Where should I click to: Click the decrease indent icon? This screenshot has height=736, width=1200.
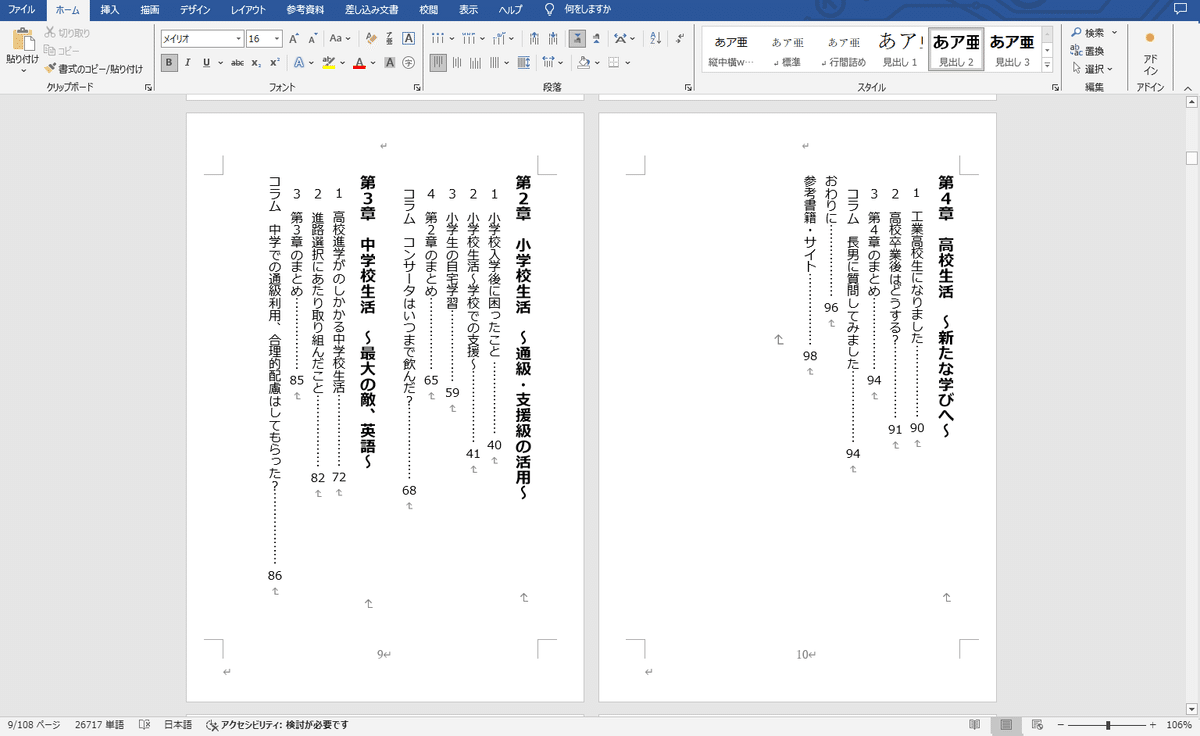pos(535,39)
